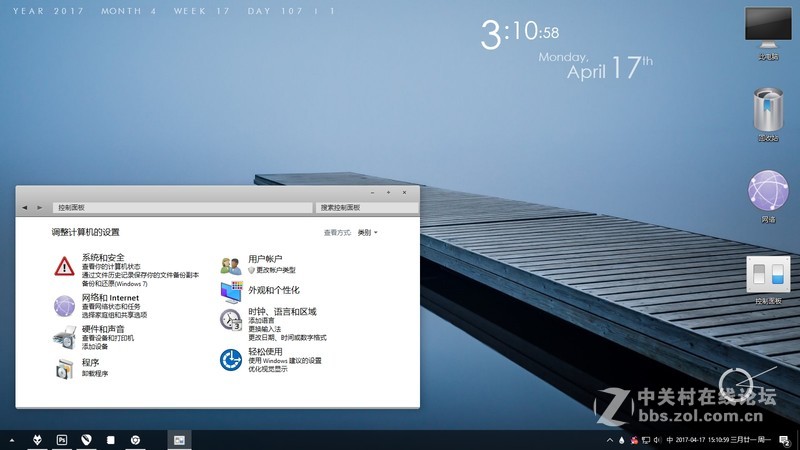Click the 中 input method indicator

[x=669, y=440]
